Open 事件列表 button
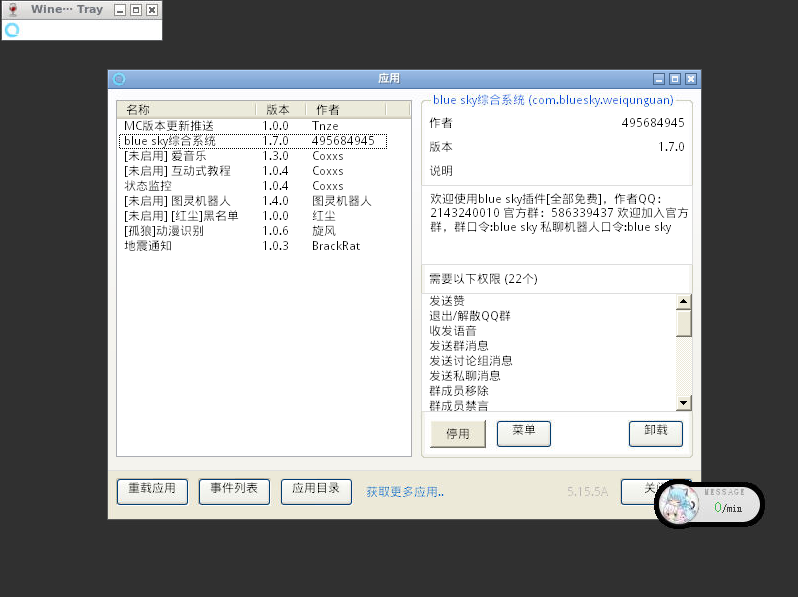The image size is (798, 597). [x=234, y=492]
